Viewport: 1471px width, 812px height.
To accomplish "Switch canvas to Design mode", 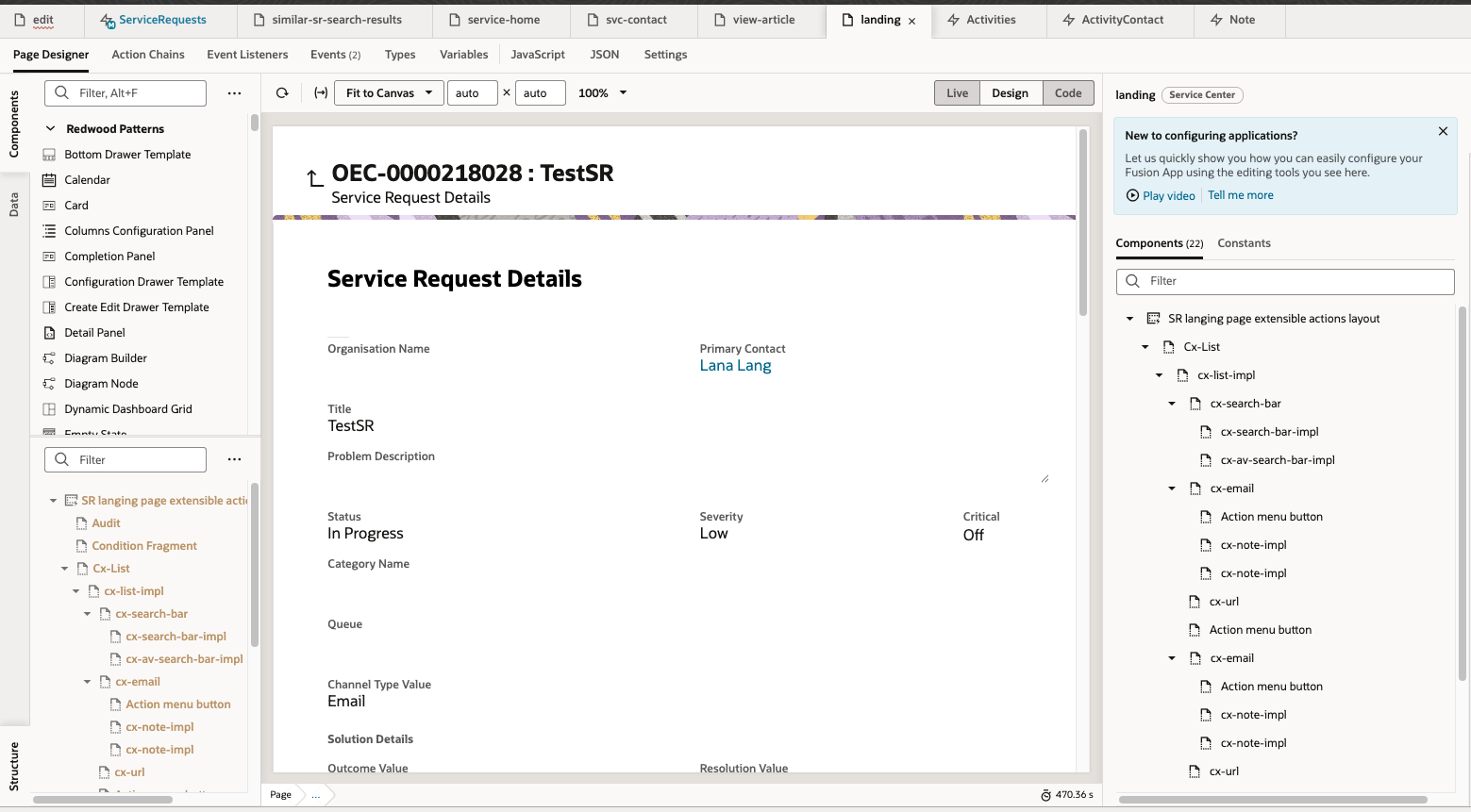I will (1010, 93).
